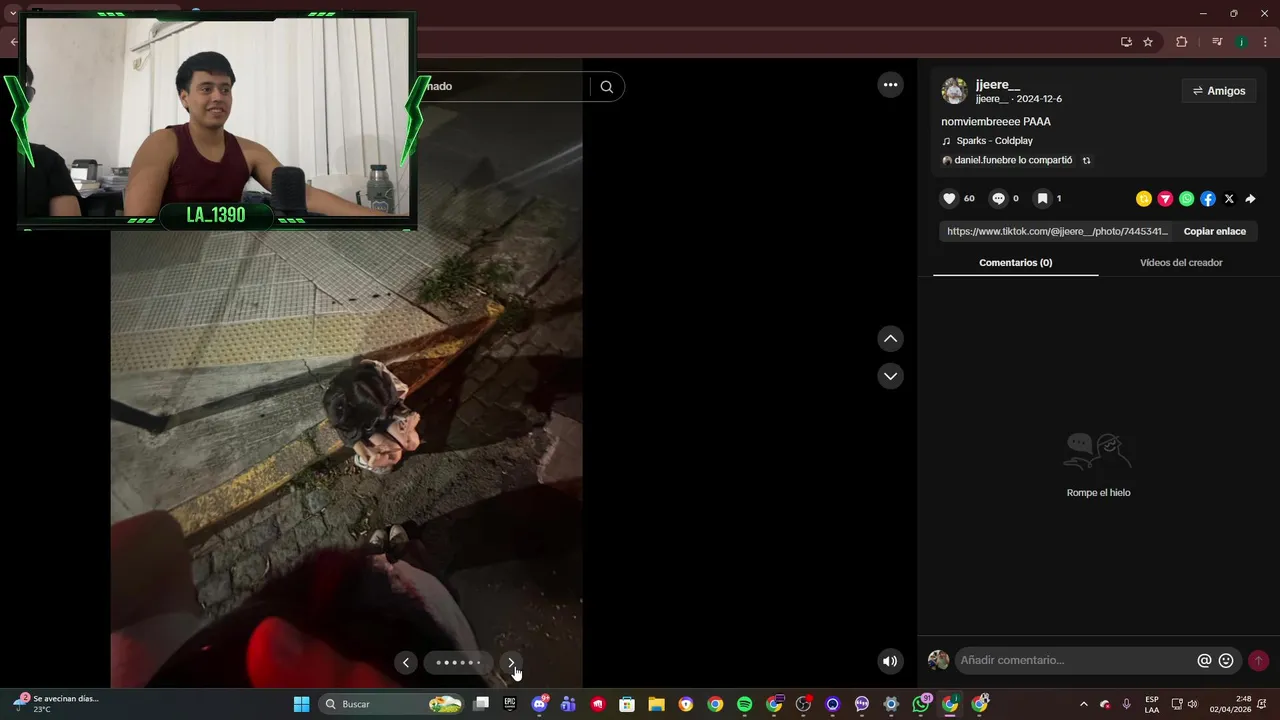Share the post to X

1229,199
